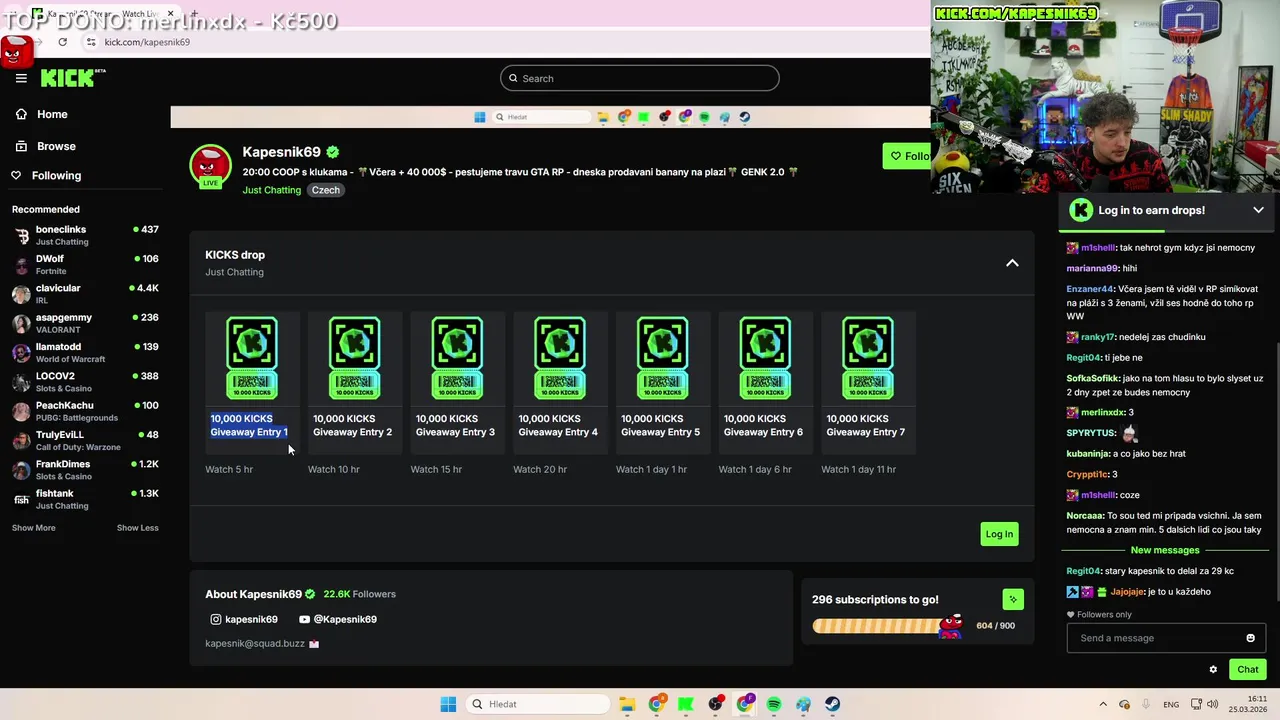Screen dimensions: 1280x720
Task: Open @Kapesnik69 YouTube link
Action: tap(337, 619)
